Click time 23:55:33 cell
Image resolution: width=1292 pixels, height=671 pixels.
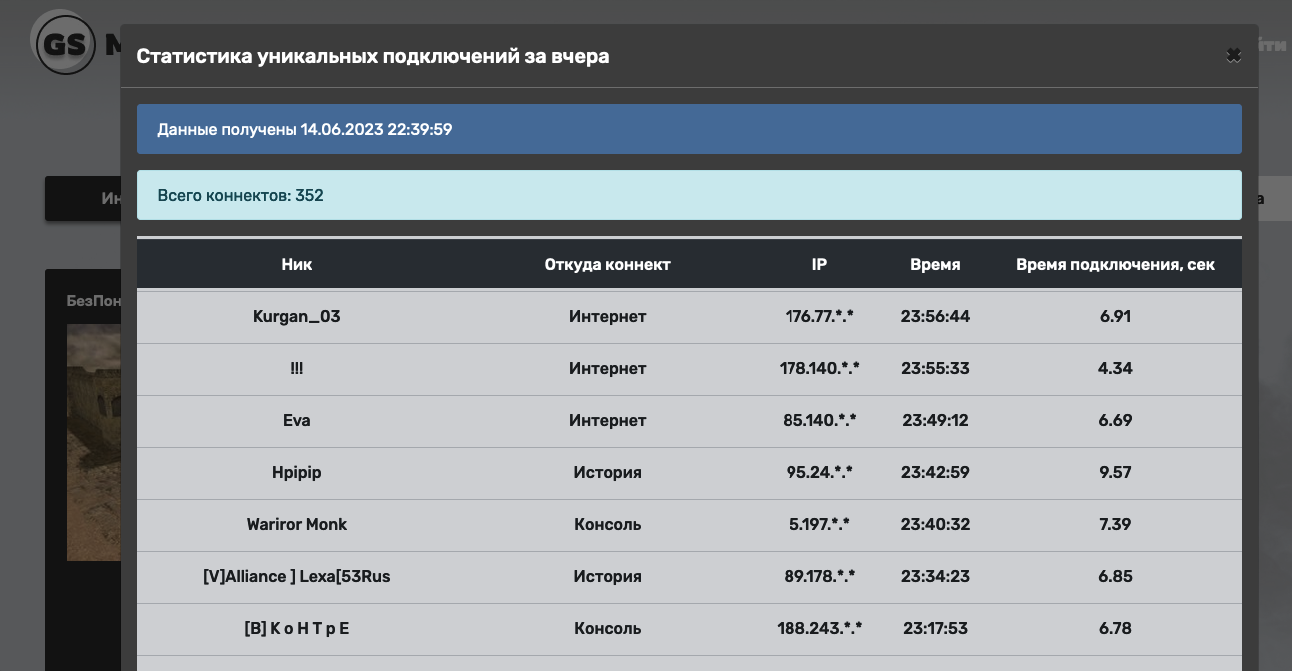[935, 368]
